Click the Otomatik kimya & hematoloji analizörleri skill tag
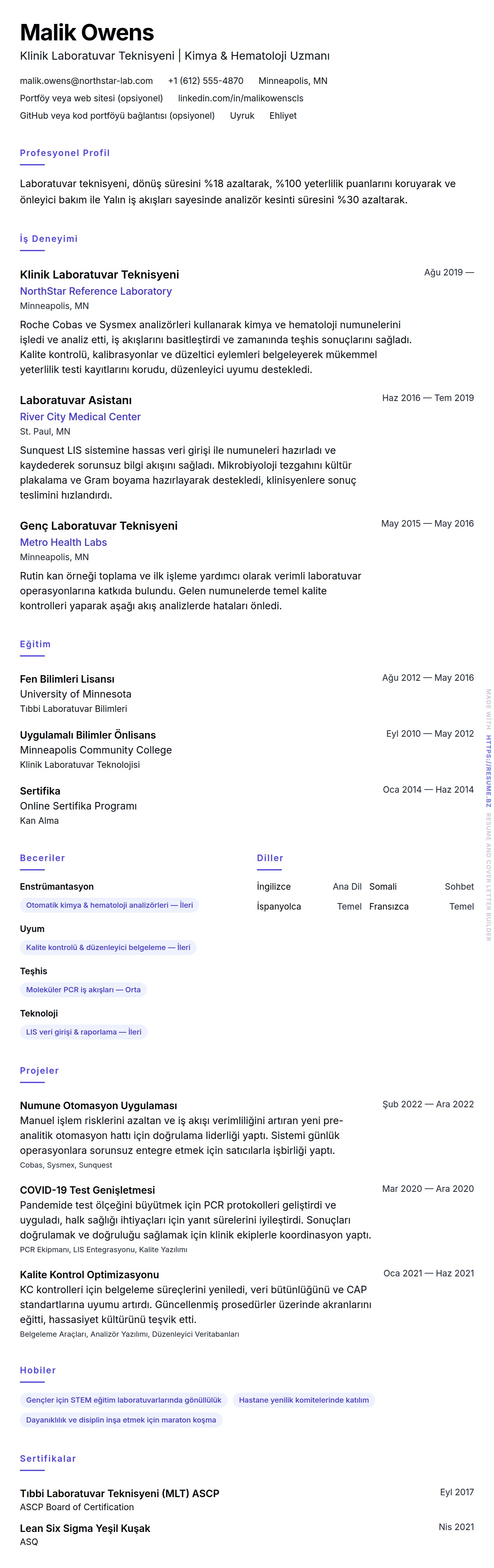The height and width of the screenshot is (1568, 494). tap(109, 905)
